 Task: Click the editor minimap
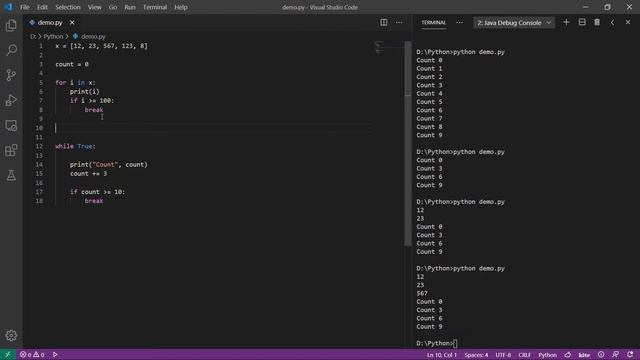click(x=389, y=47)
